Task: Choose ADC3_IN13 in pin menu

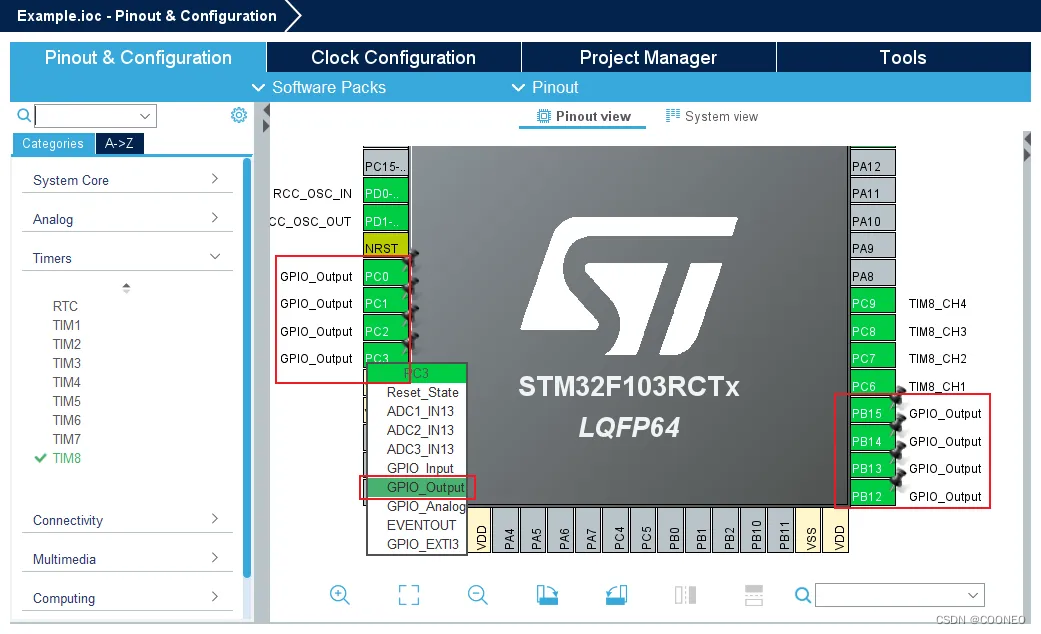Action: coord(417,449)
